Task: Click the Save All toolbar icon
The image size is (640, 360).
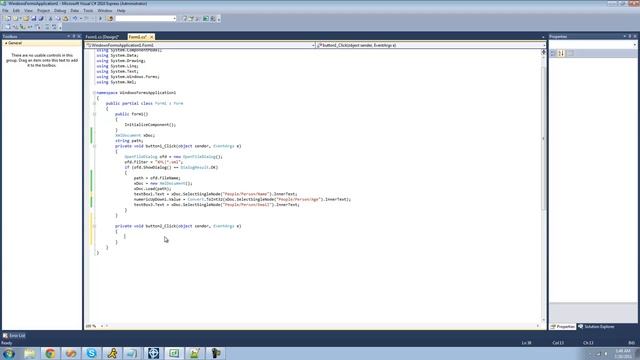Action: click(41, 18)
